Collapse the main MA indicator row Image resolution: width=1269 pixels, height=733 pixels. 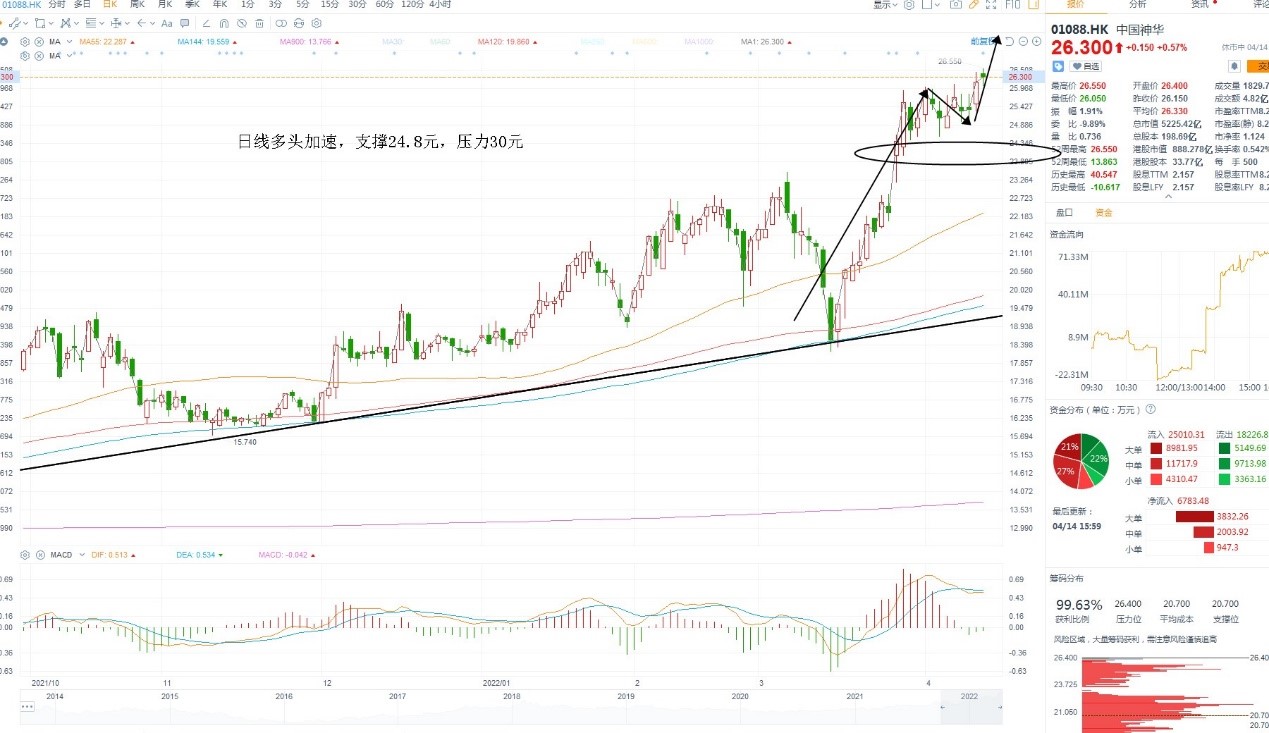click(4, 42)
